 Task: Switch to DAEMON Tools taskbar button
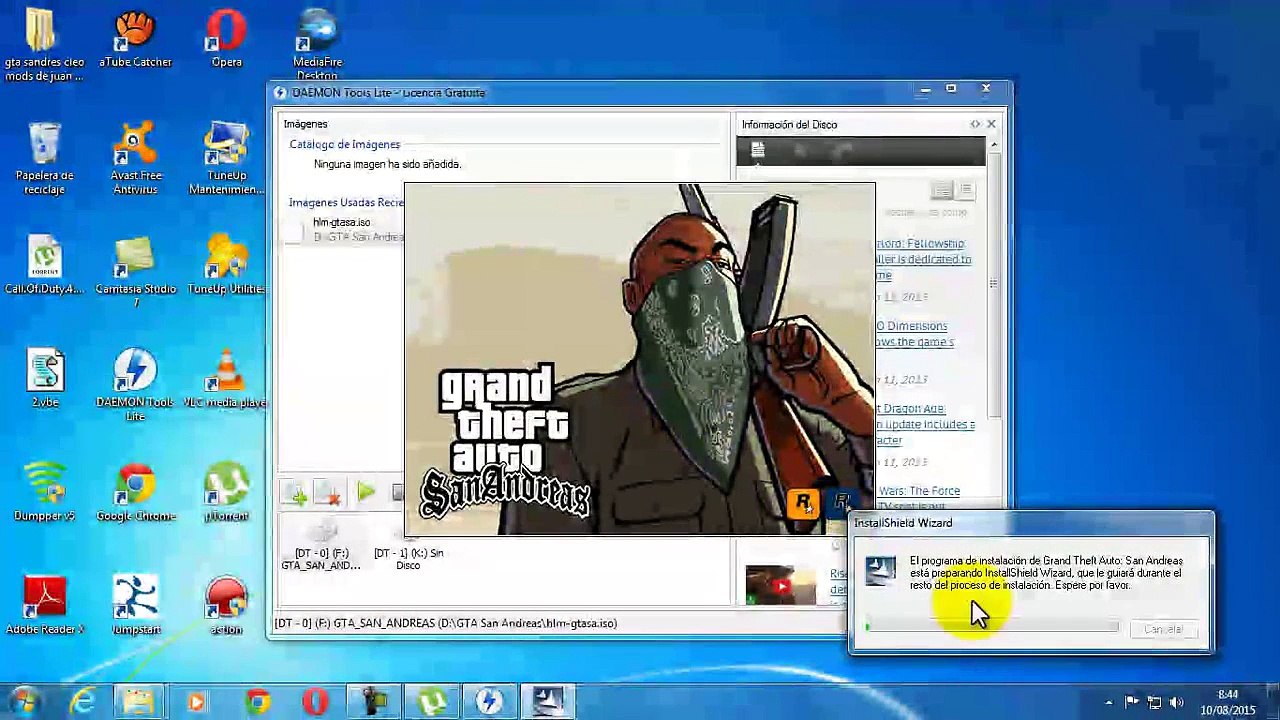click(489, 702)
